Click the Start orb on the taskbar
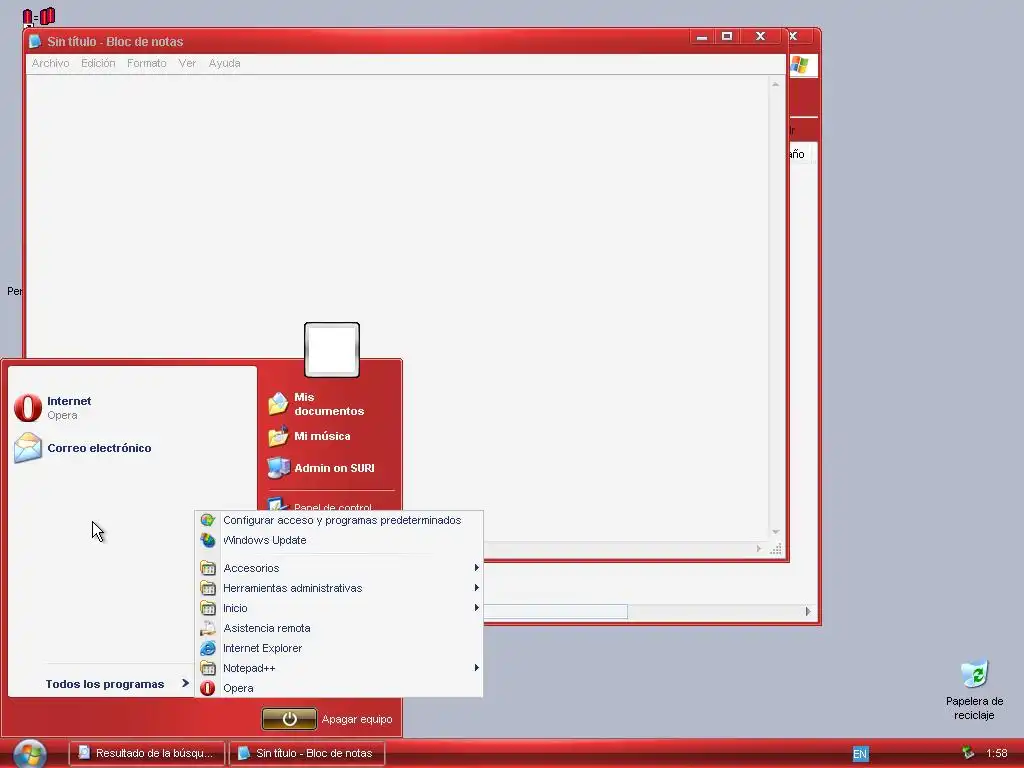 pyautogui.click(x=30, y=754)
